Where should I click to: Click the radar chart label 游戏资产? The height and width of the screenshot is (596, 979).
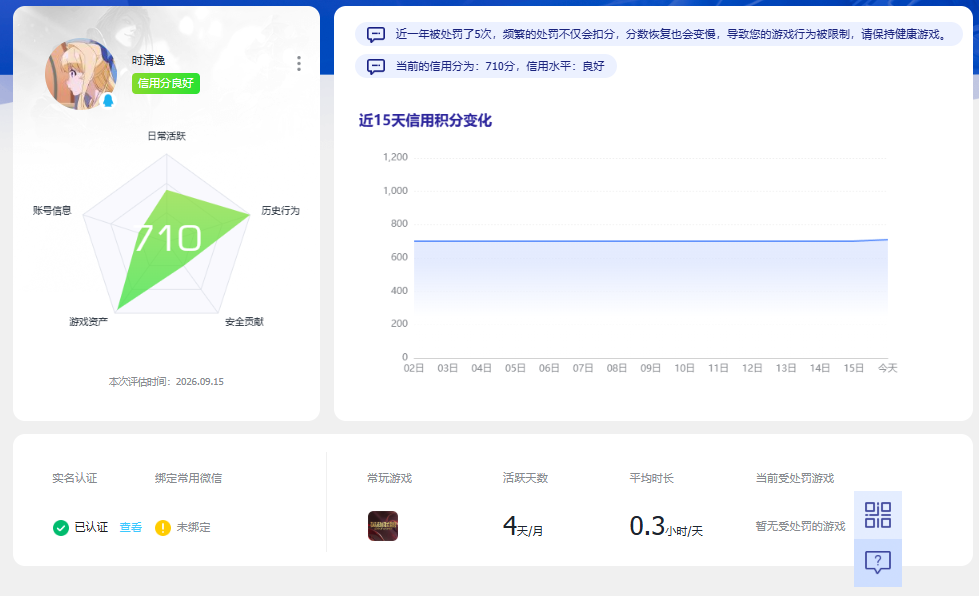click(88, 322)
